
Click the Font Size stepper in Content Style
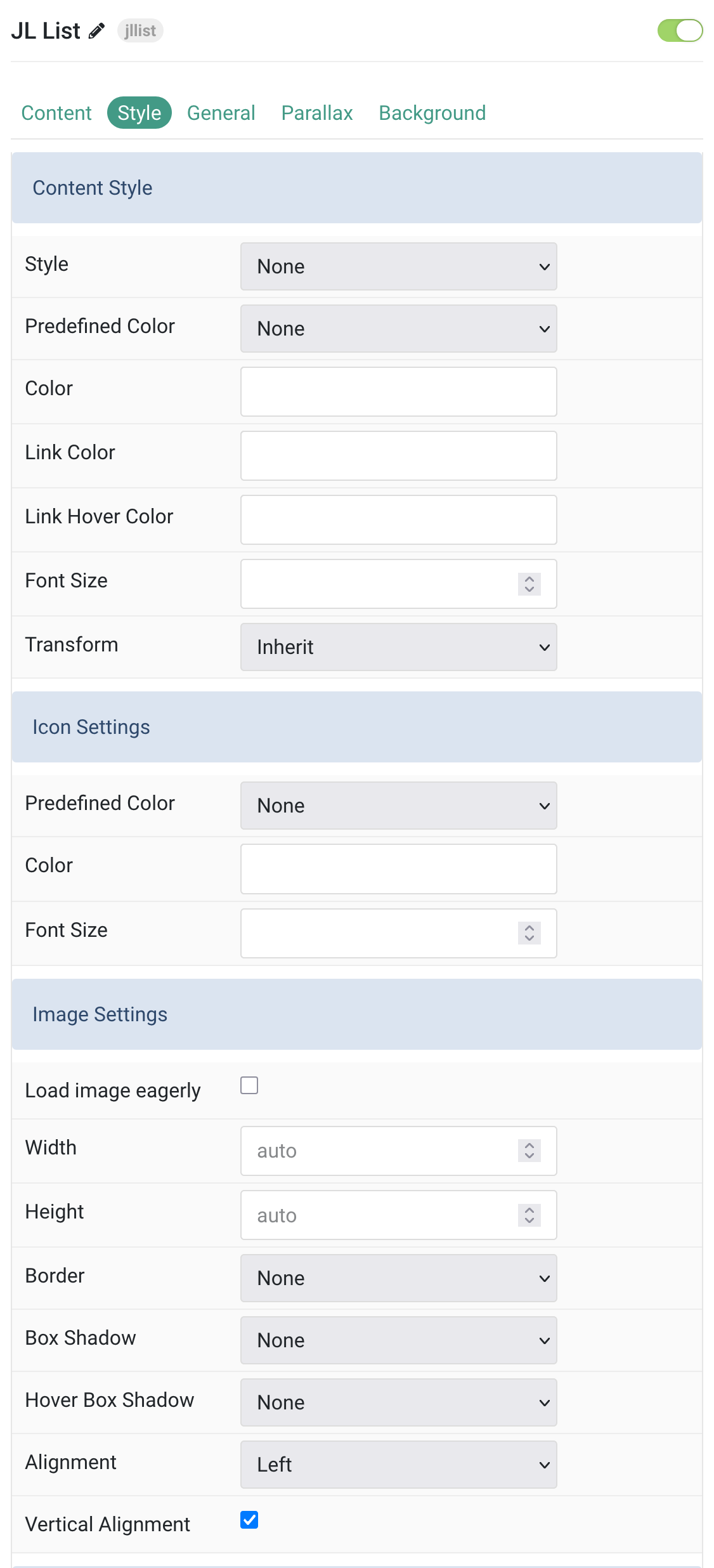point(529,584)
